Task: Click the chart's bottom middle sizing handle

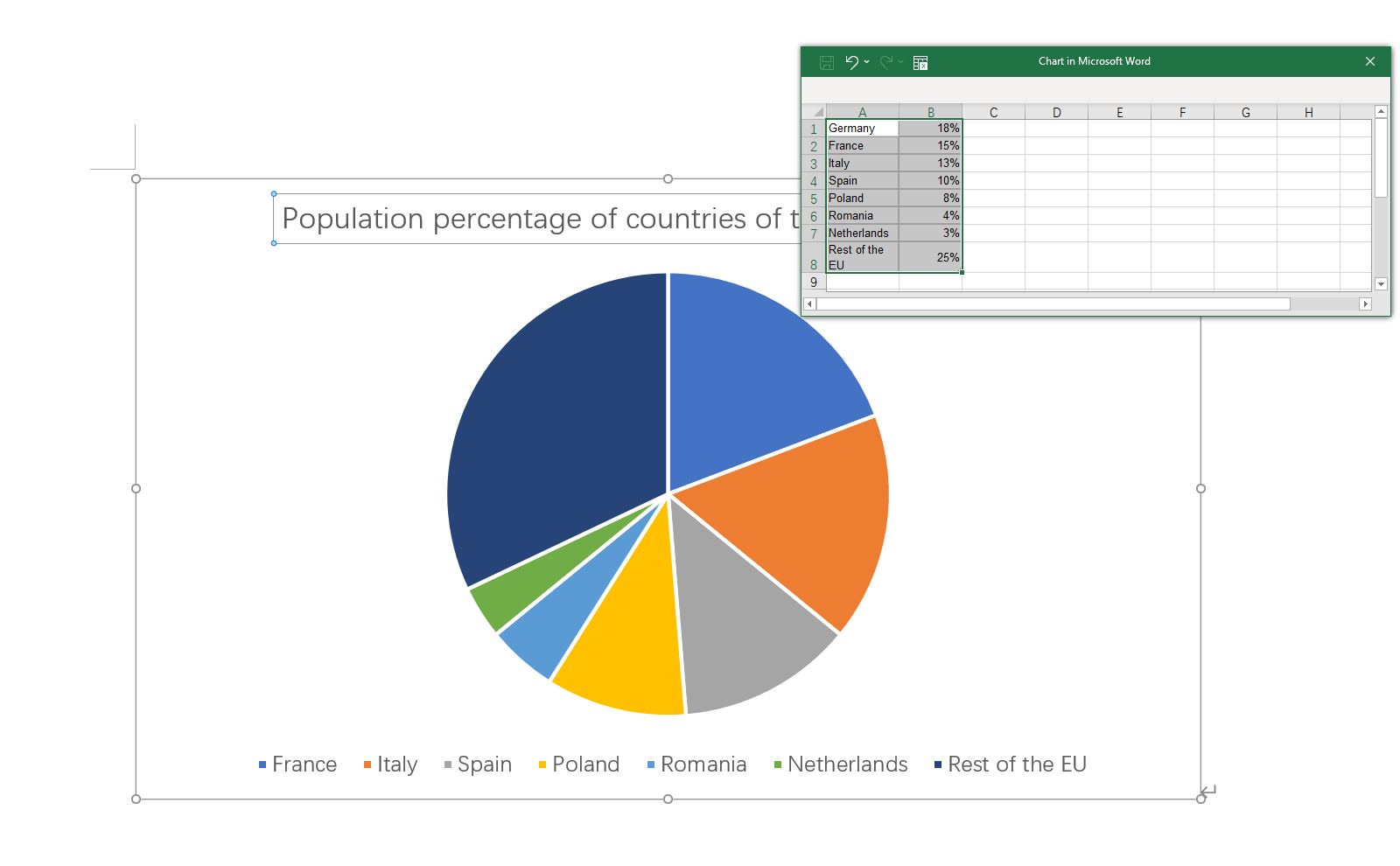Action: pos(668,799)
